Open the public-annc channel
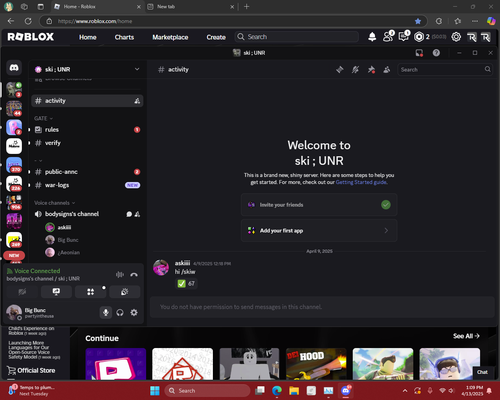Image resolution: width=500 pixels, height=400 pixels. (87, 172)
